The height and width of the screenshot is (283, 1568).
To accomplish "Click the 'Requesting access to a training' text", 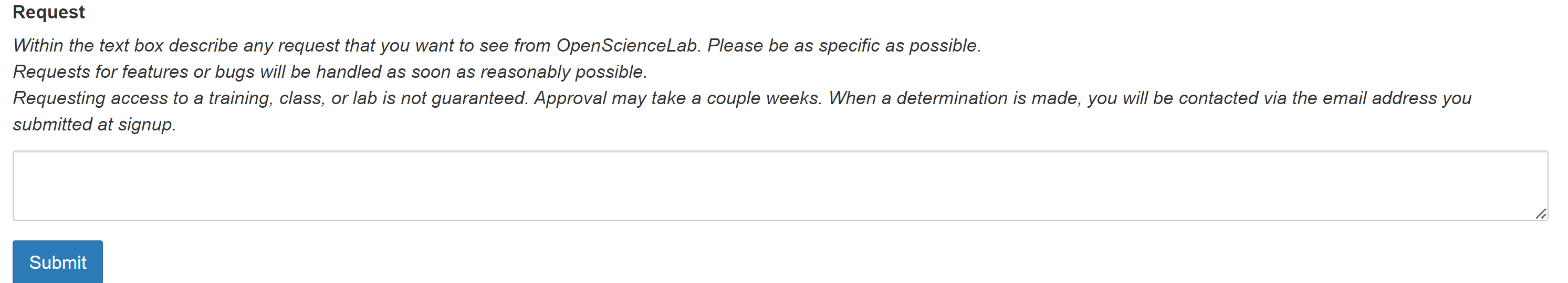I will [x=143, y=98].
